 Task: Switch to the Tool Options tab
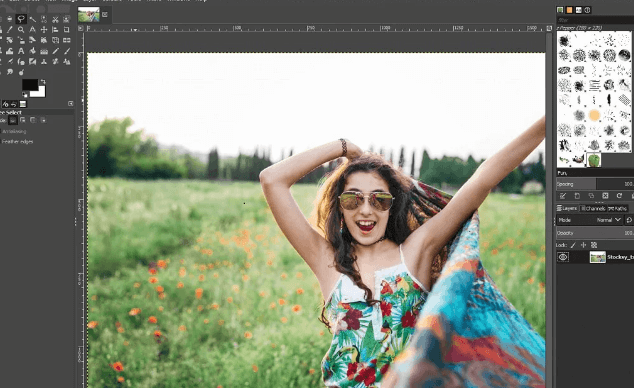pyautogui.click(x=5, y=104)
